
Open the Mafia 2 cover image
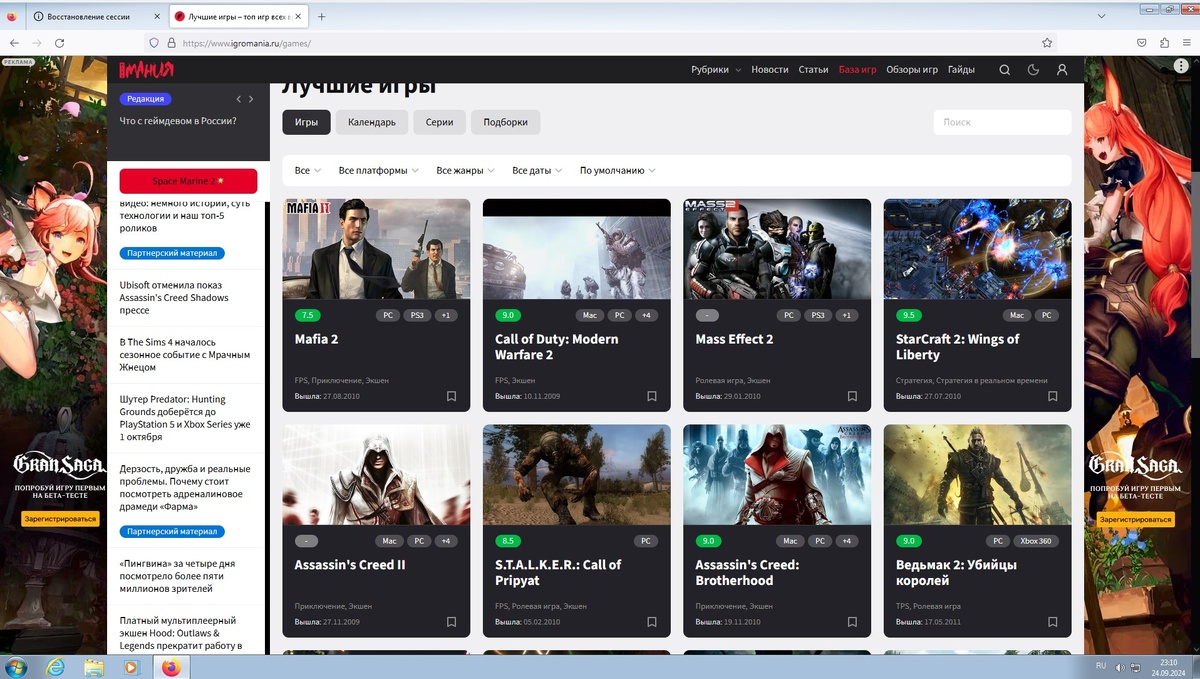pyautogui.click(x=376, y=249)
